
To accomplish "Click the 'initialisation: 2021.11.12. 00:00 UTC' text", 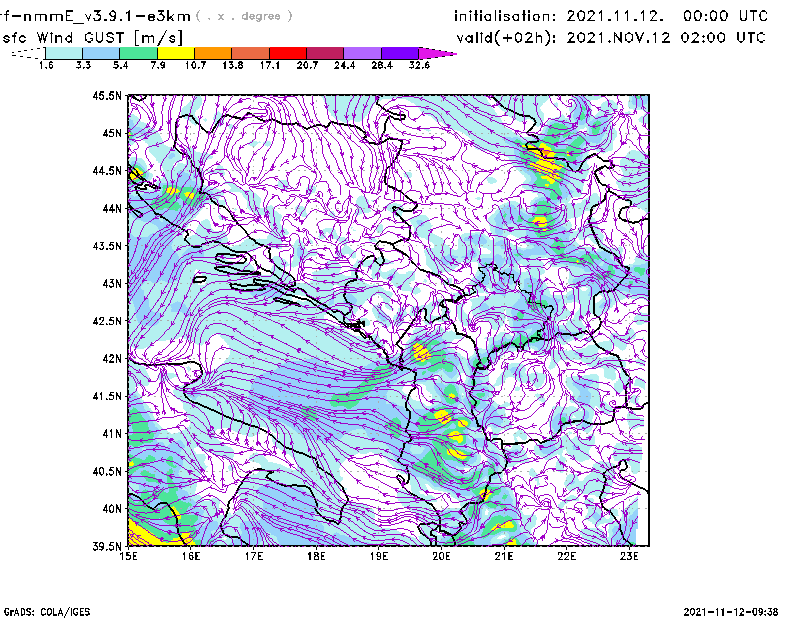I will [611, 16].
